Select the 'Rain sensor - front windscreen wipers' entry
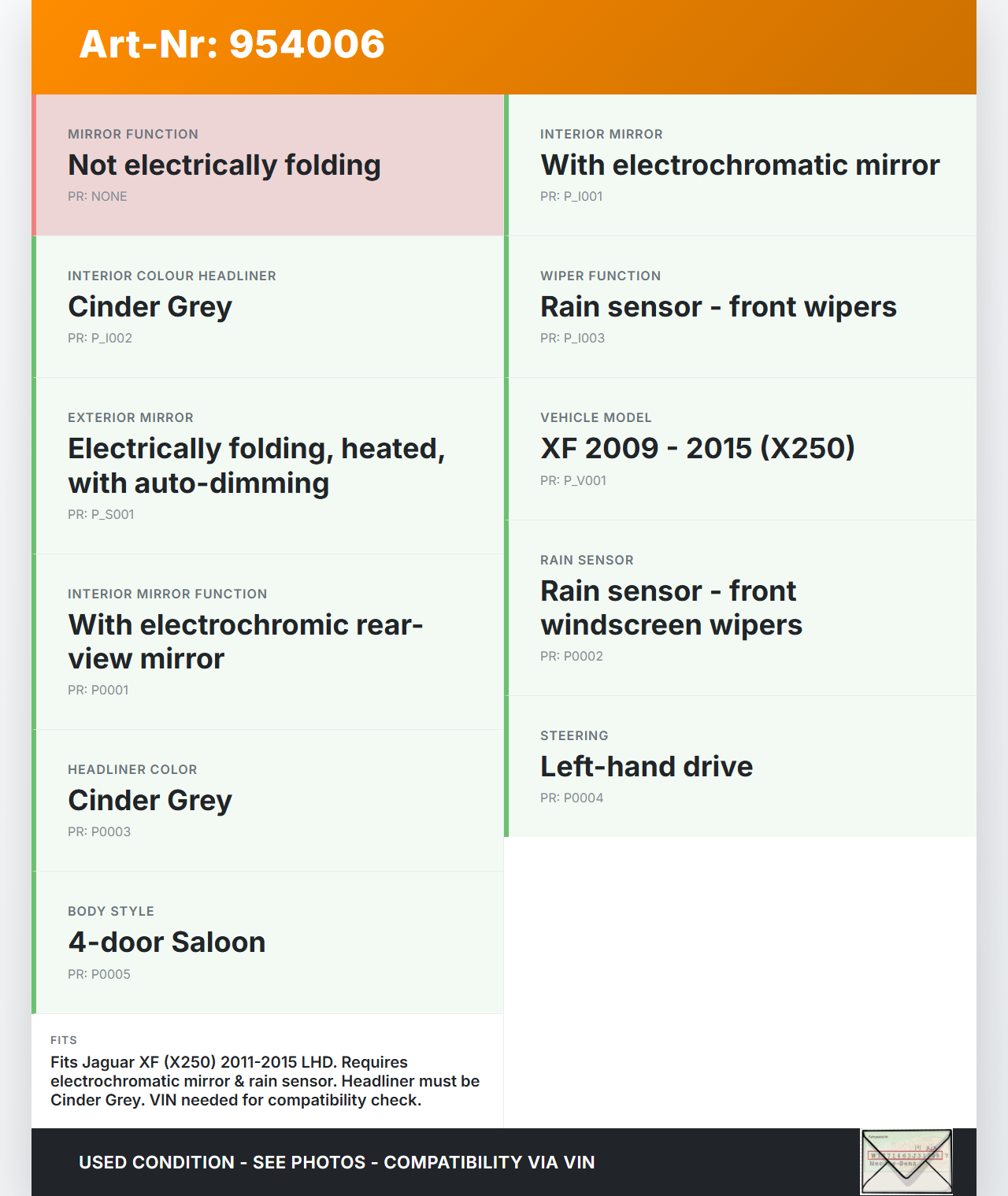 (x=671, y=607)
